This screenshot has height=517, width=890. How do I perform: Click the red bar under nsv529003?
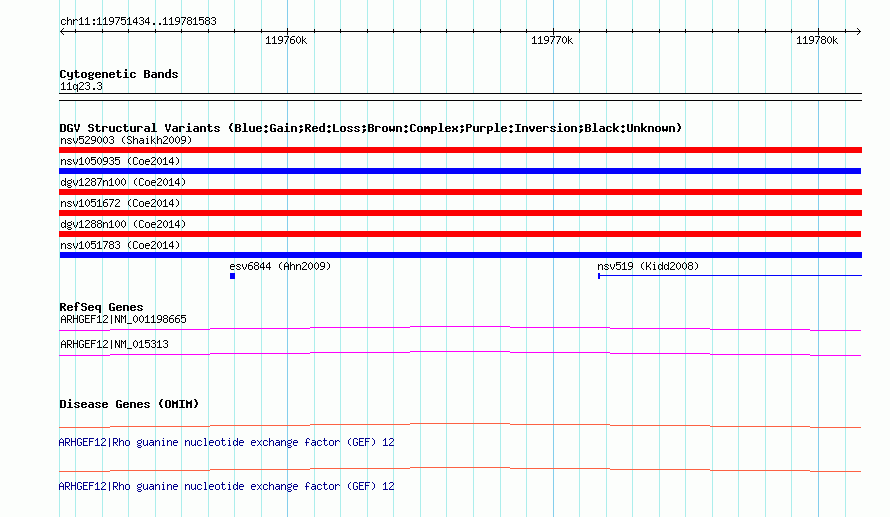coord(460,150)
